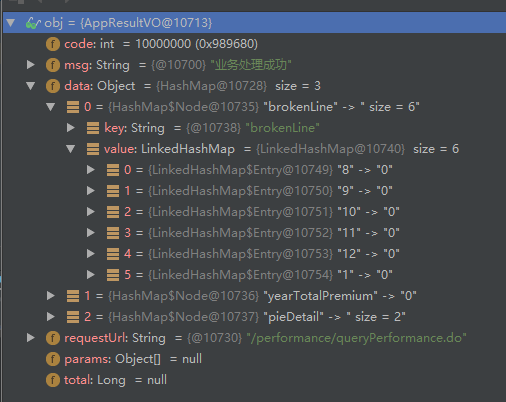Click the stacked-bars icon beside key: String
Screen dimensions: 506x402
coord(93,128)
